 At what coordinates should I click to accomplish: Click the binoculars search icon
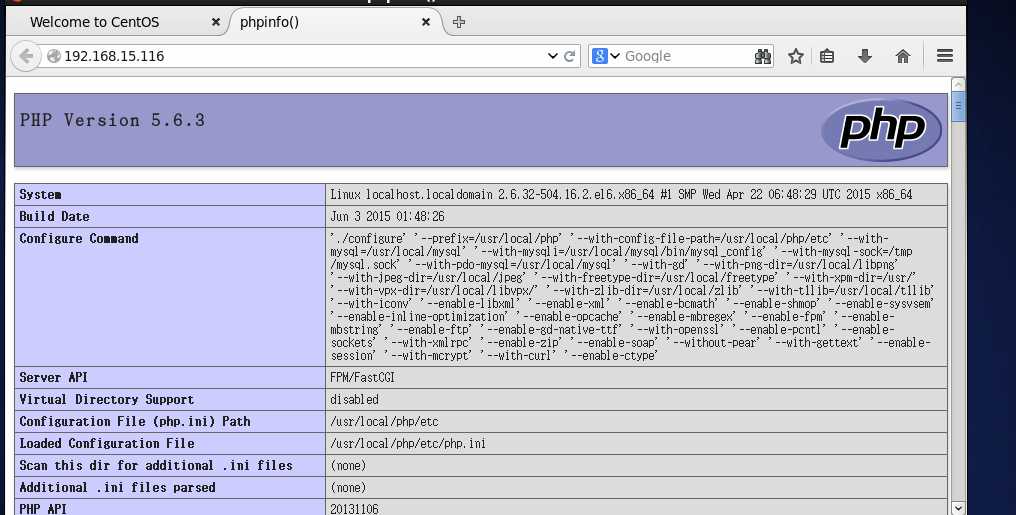[x=763, y=56]
